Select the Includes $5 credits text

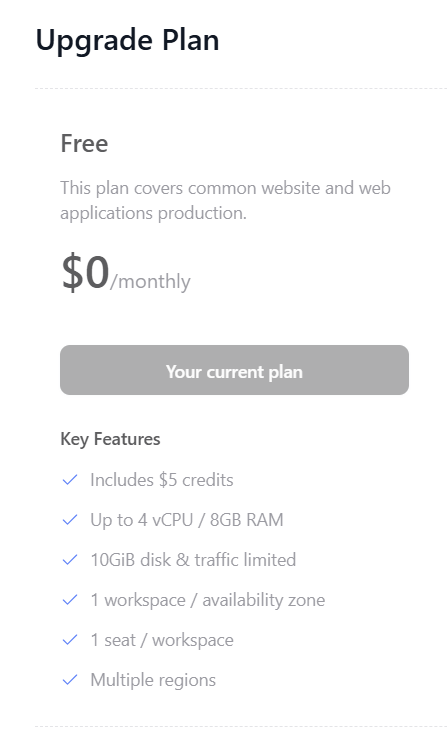pyautogui.click(x=162, y=480)
